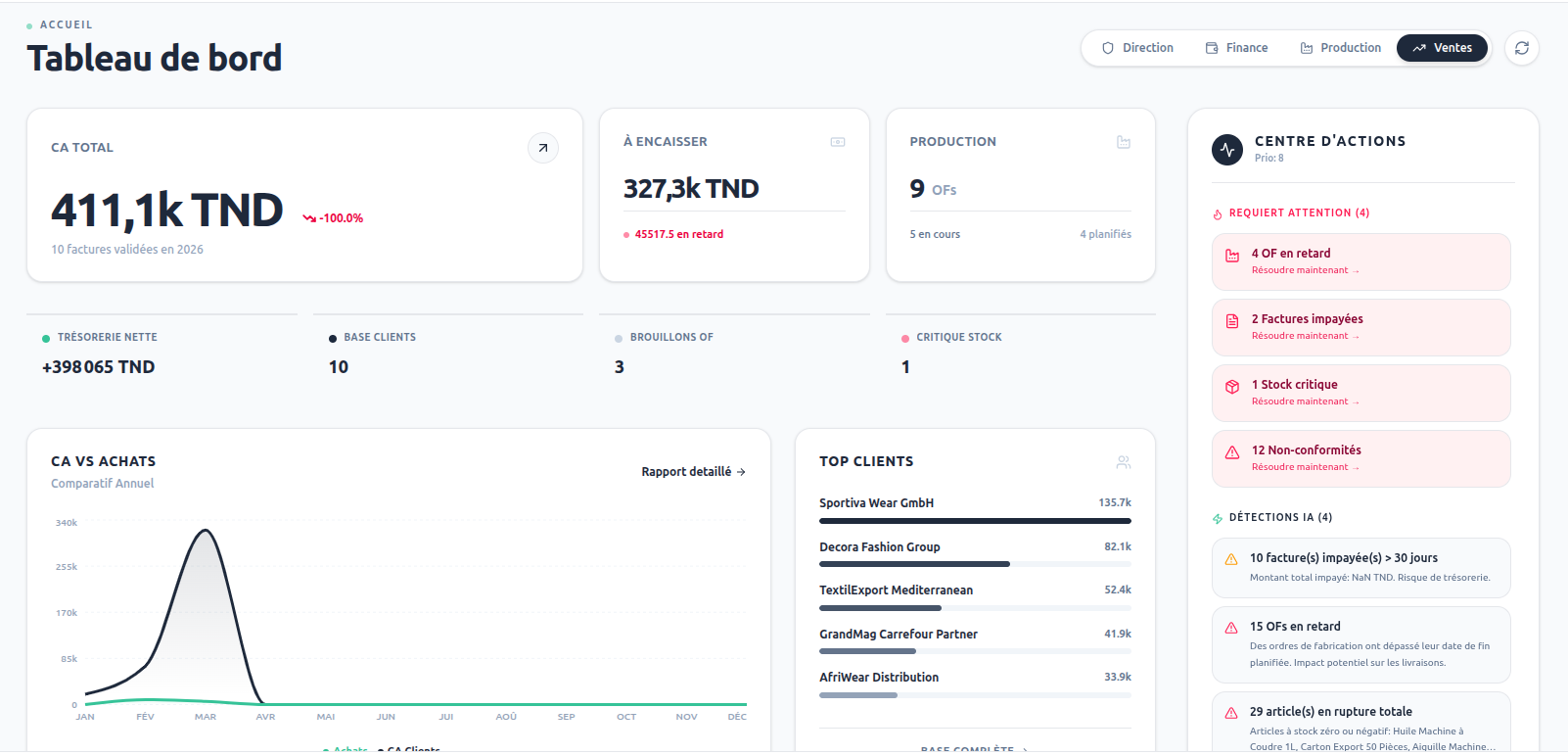Open the Rapport detaillé link
Image resolution: width=1568 pixels, height=755 pixels.
[x=693, y=472]
